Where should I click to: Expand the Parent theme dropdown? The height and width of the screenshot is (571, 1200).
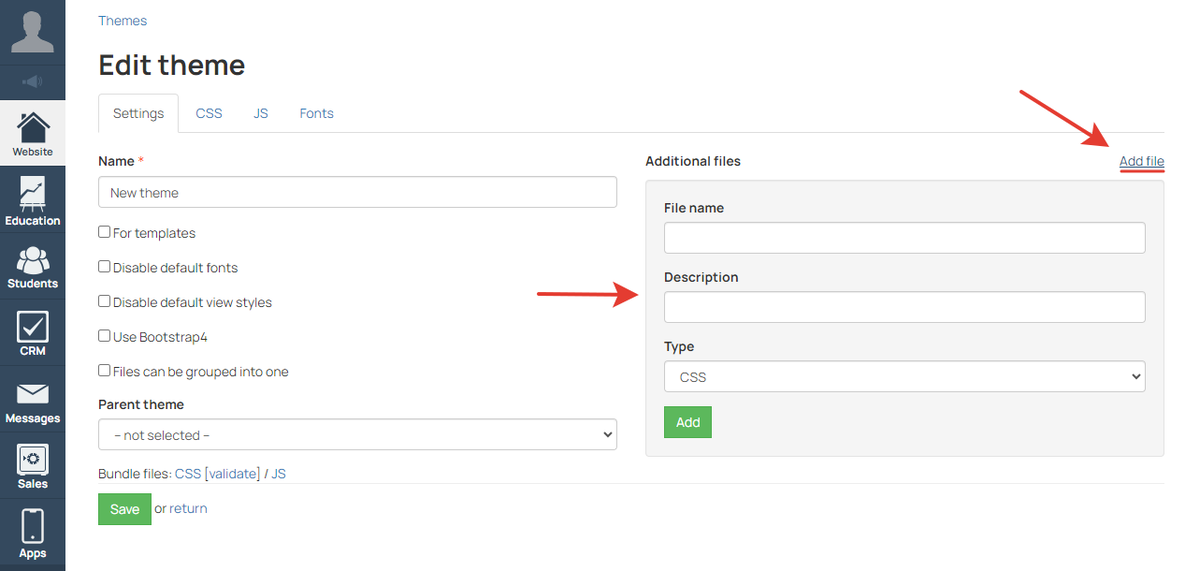point(357,435)
